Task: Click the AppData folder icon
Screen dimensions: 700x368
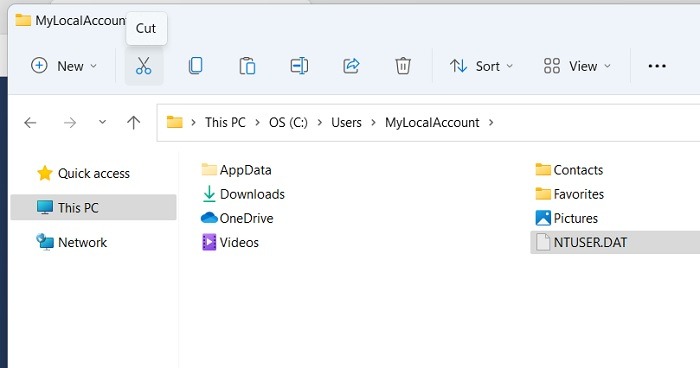Action: 209,169
